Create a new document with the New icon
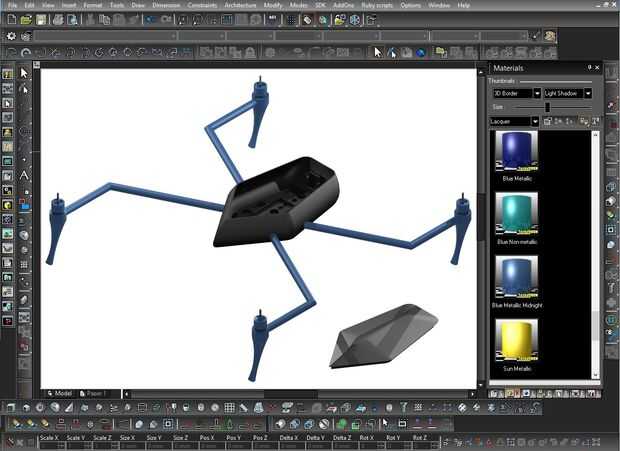This screenshot has width=620, height=451. [x=12, y=19]
